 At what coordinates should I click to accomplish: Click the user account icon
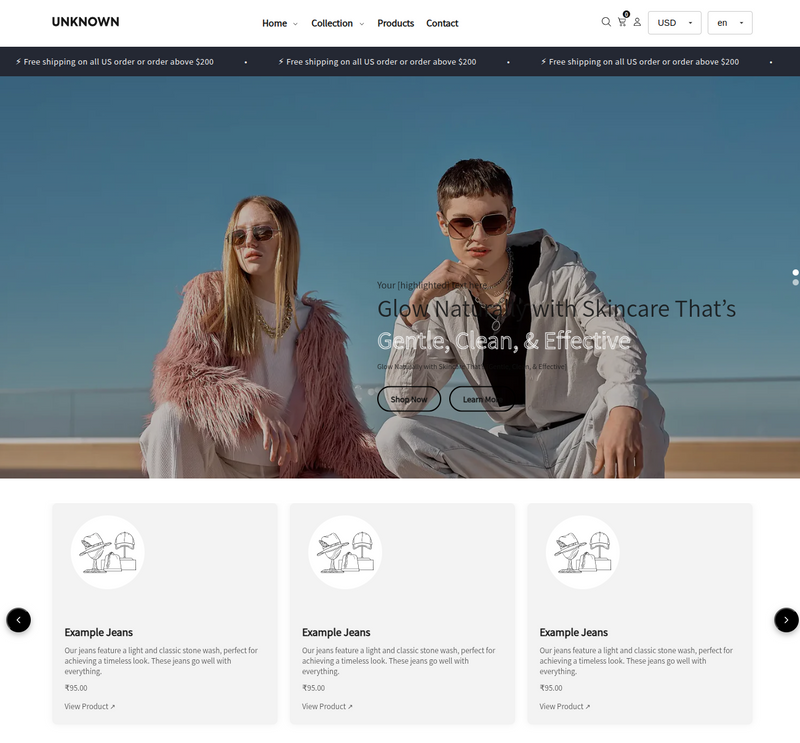point(637,22)
